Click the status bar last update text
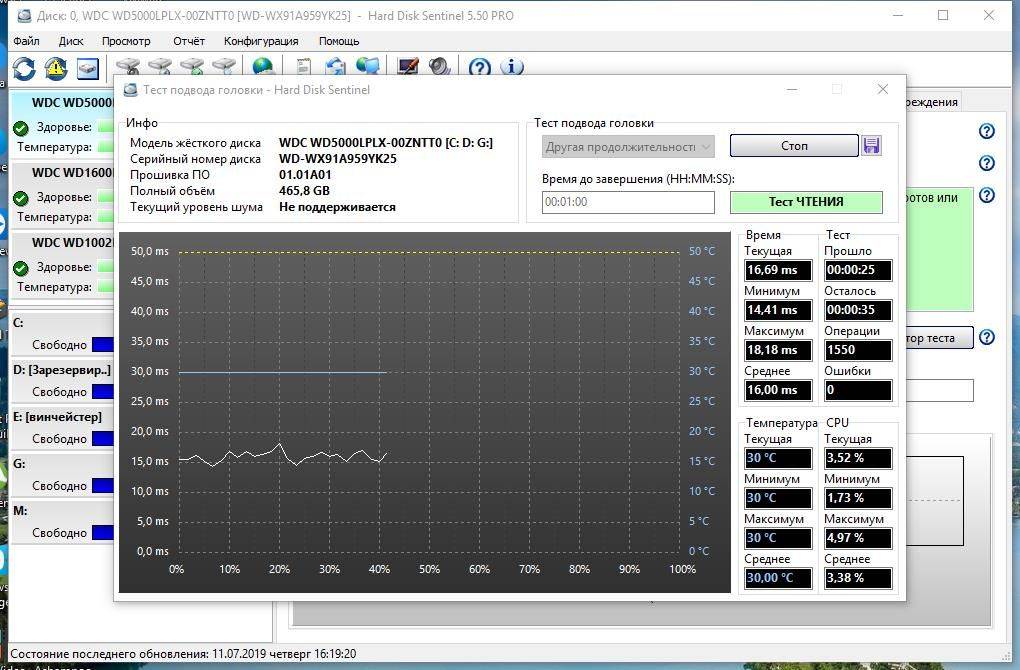 click(183, 654)
